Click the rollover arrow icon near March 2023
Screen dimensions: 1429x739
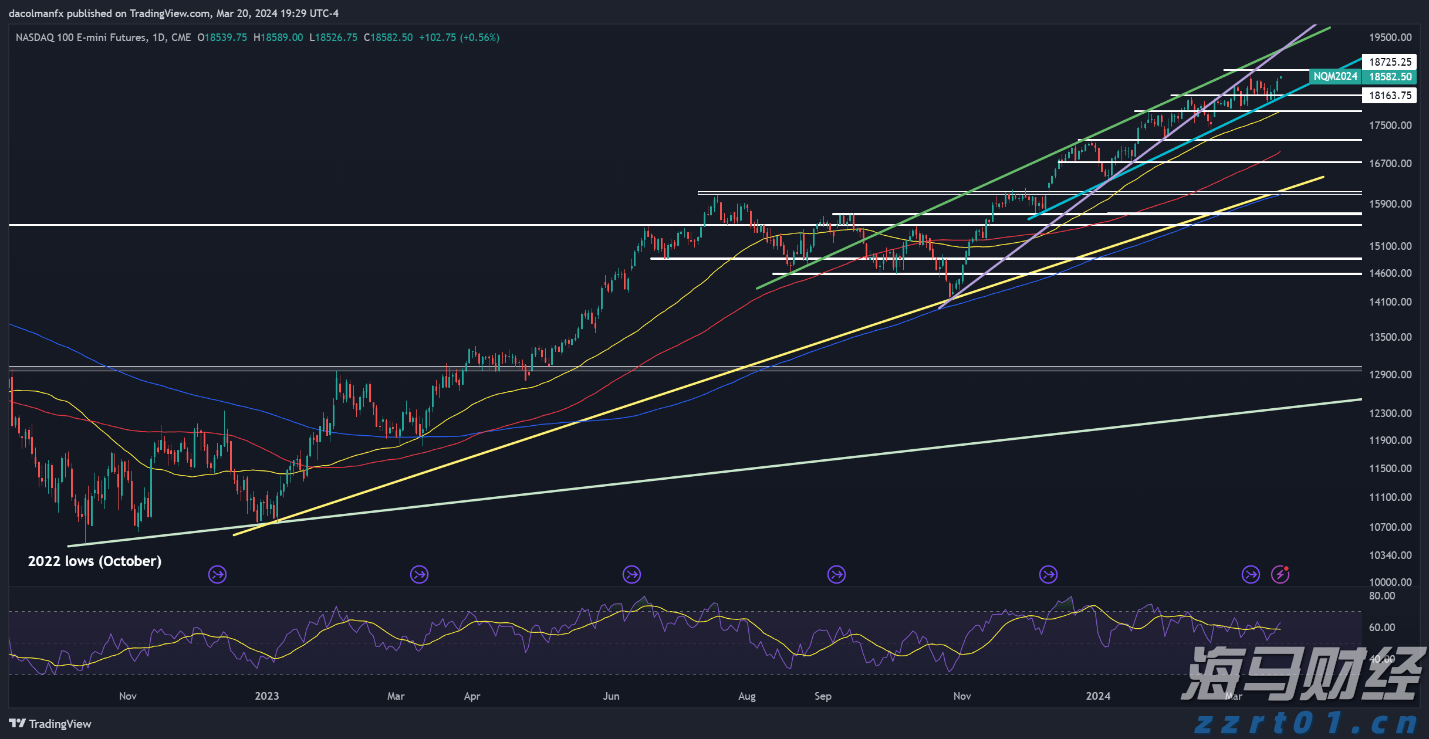pos(419,574)
